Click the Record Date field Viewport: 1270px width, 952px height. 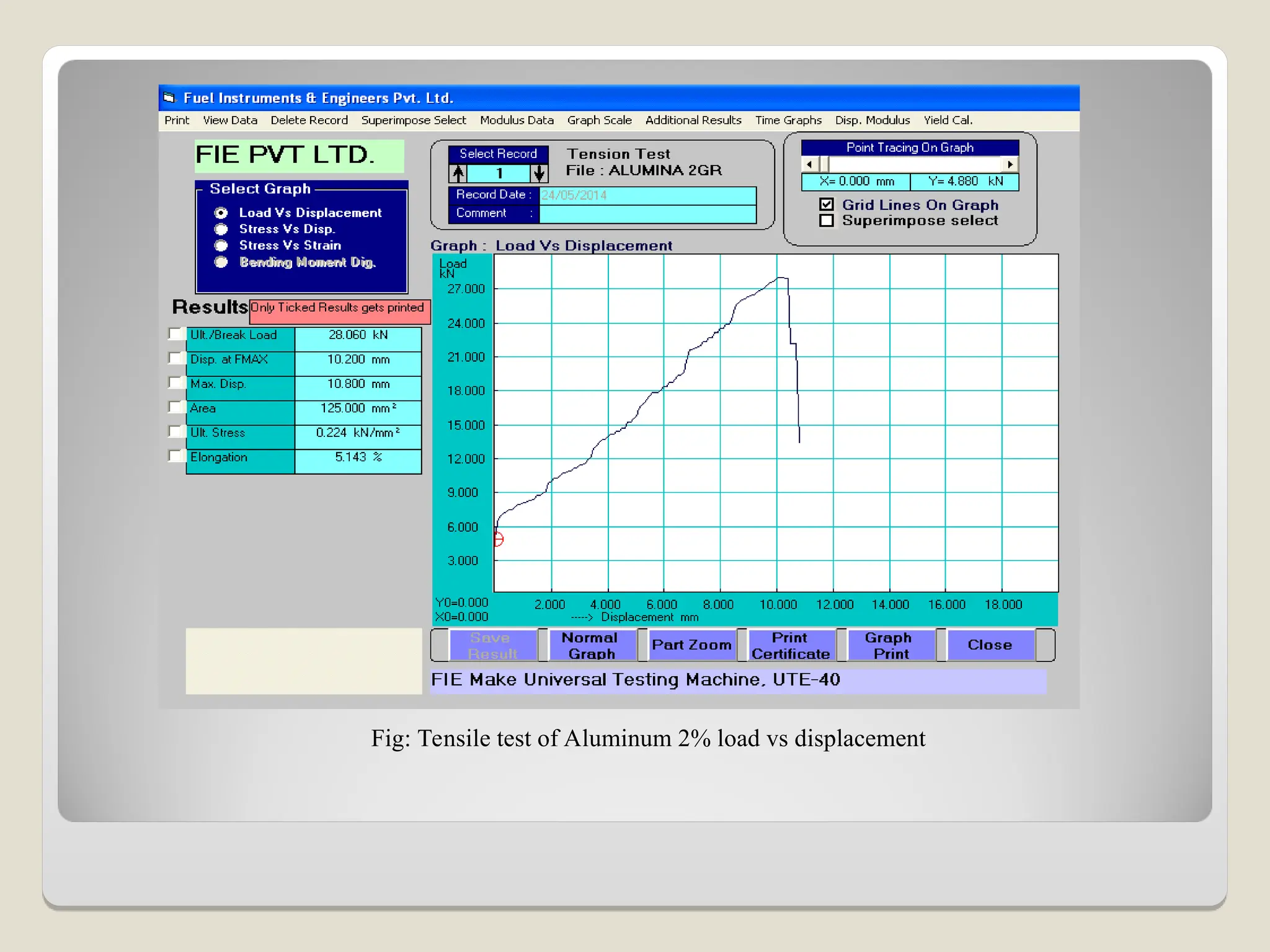[647, 195]
